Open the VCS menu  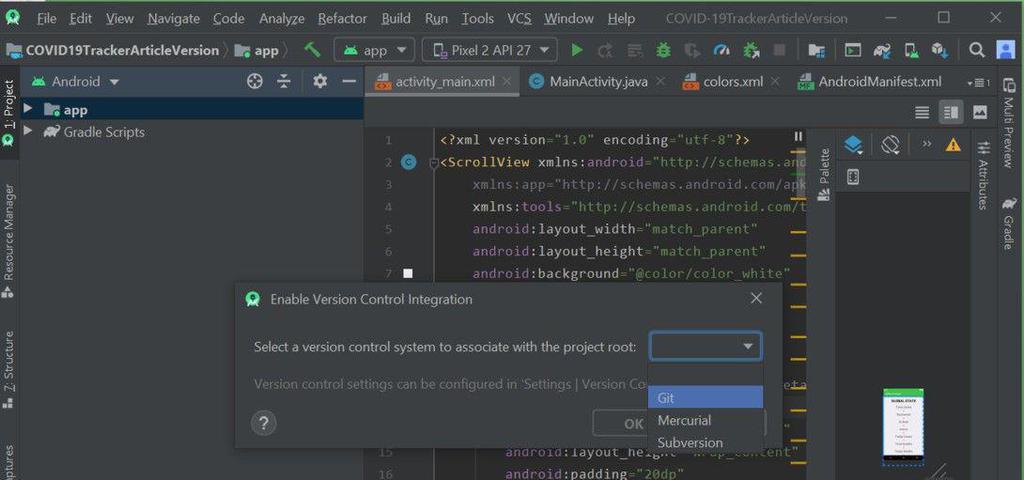click(x=519, y=18)
